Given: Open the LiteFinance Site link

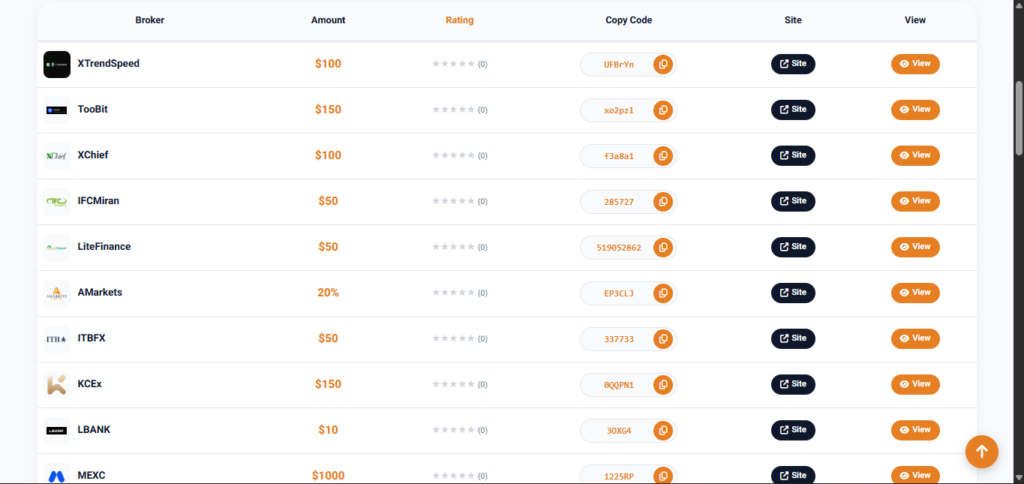Looking at the screenshot, I should [793, 247].
